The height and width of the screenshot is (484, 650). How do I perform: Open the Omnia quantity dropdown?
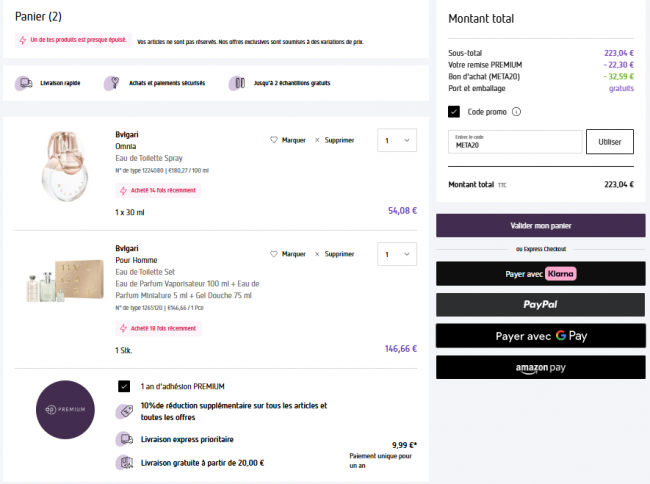[x=397, y=141]
